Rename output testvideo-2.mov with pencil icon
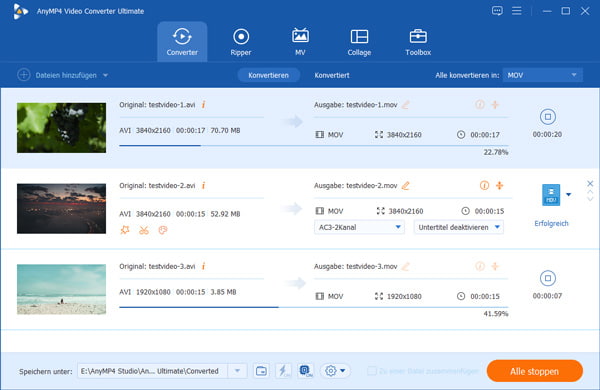Image resolution: width=600 pixels, height=390 pixels. click(406, 186)
